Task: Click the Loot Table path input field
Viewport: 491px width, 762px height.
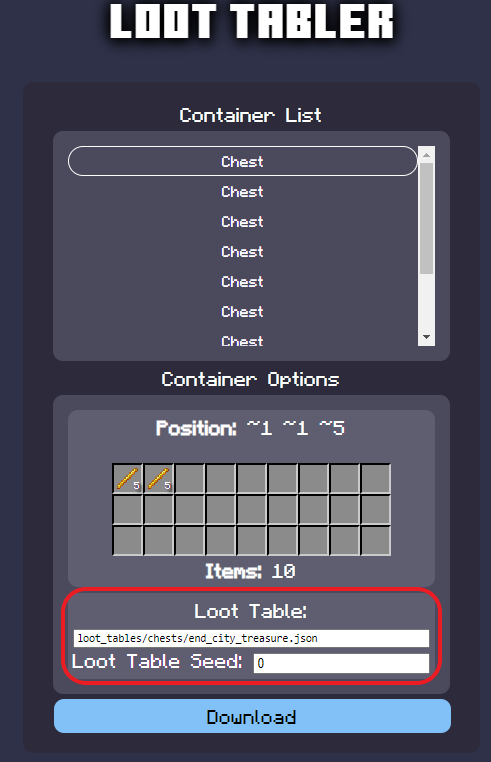Action: (251, 638)
